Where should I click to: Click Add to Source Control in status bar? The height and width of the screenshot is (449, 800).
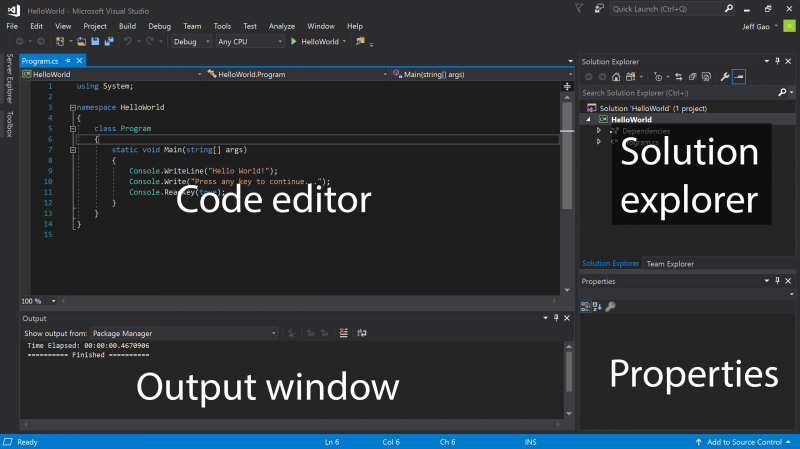click(744, 442)
